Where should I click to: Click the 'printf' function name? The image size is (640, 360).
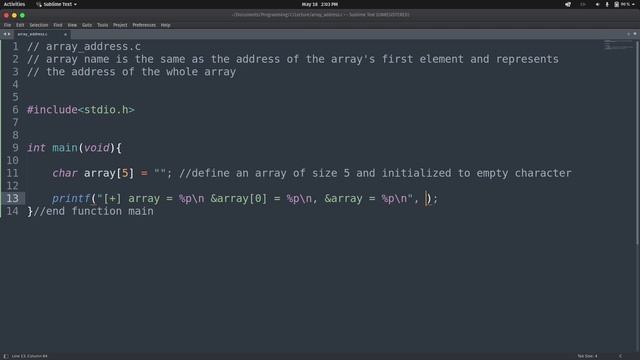(x=71, y=198)
